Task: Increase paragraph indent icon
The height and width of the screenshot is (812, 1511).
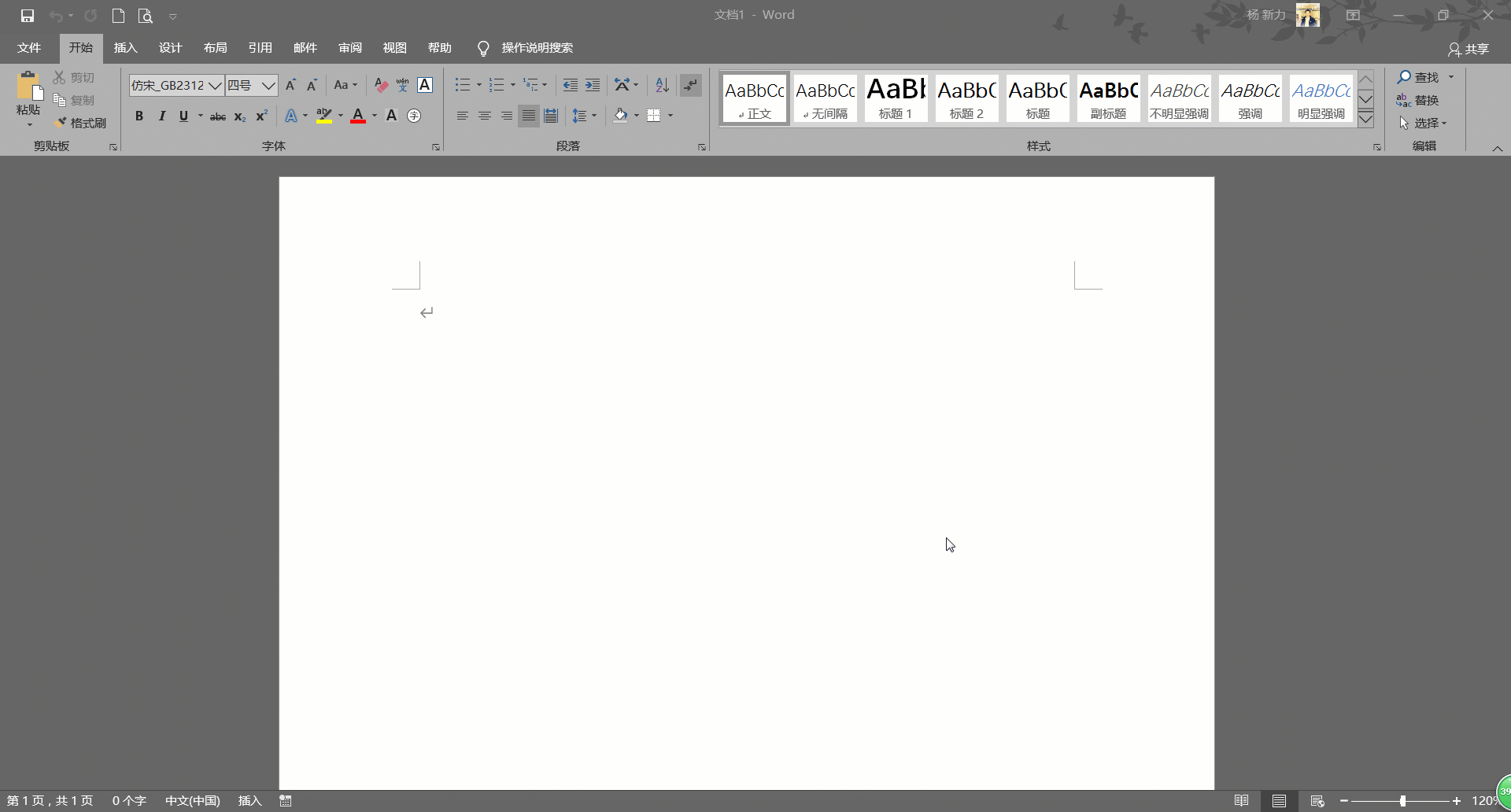Action: [593, 85]
